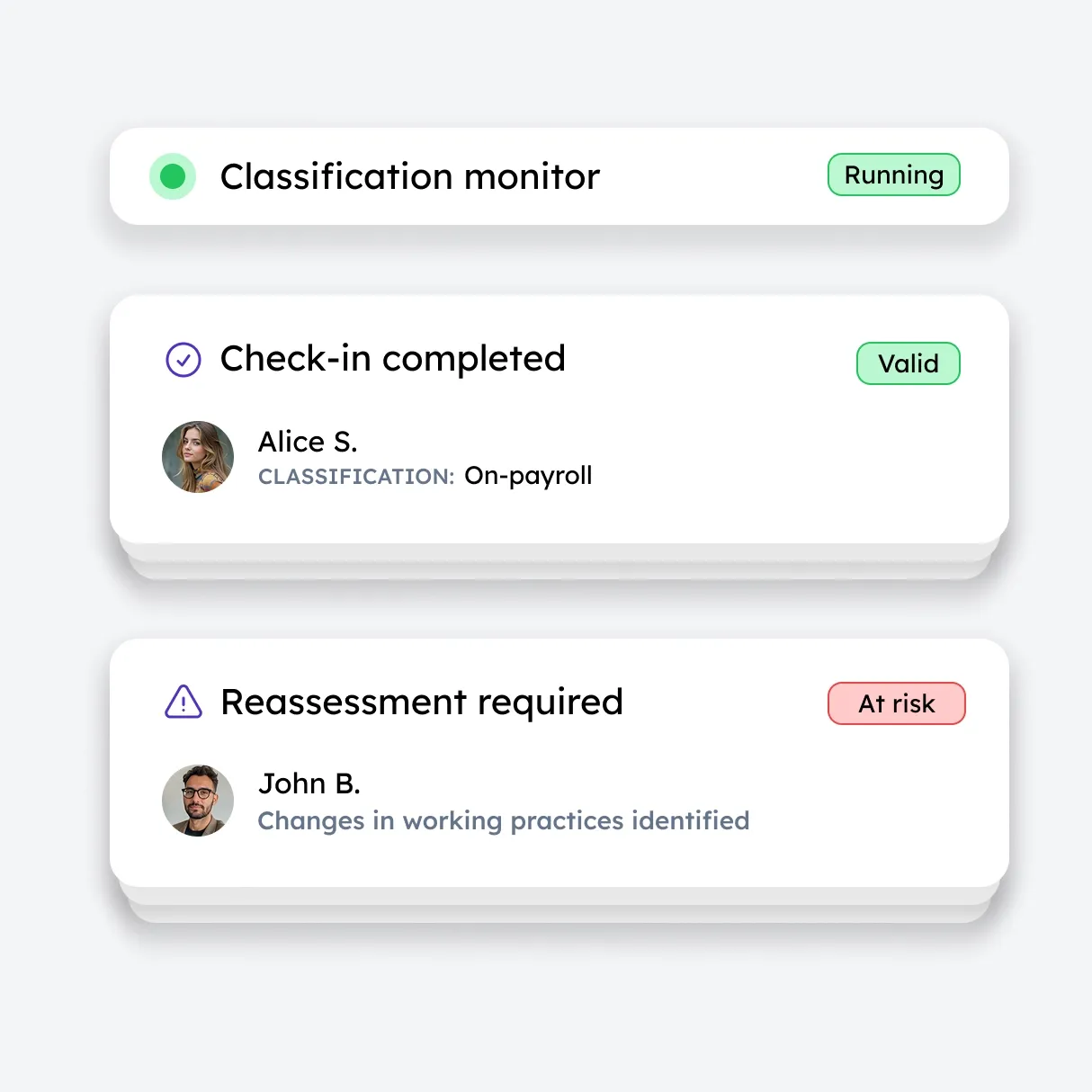Expand stacked cards beneath Check-in completed
1092x1092 pixels.
click(559, 562)
